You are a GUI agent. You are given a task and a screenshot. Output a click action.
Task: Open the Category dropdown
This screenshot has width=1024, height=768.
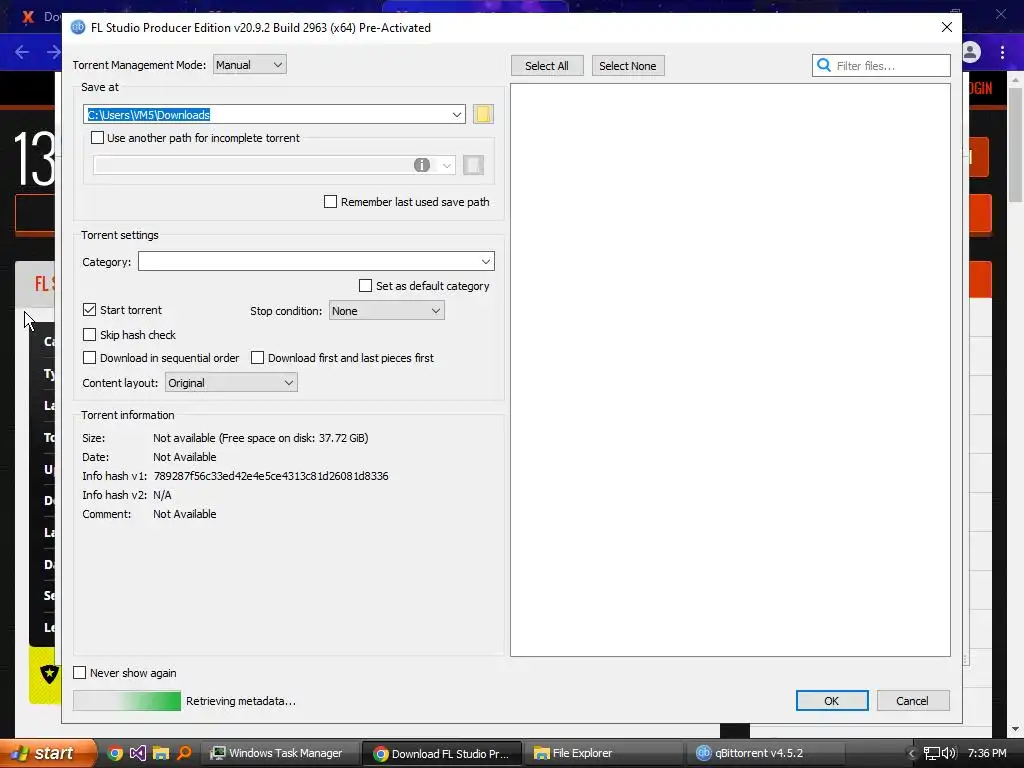(316, 261)
